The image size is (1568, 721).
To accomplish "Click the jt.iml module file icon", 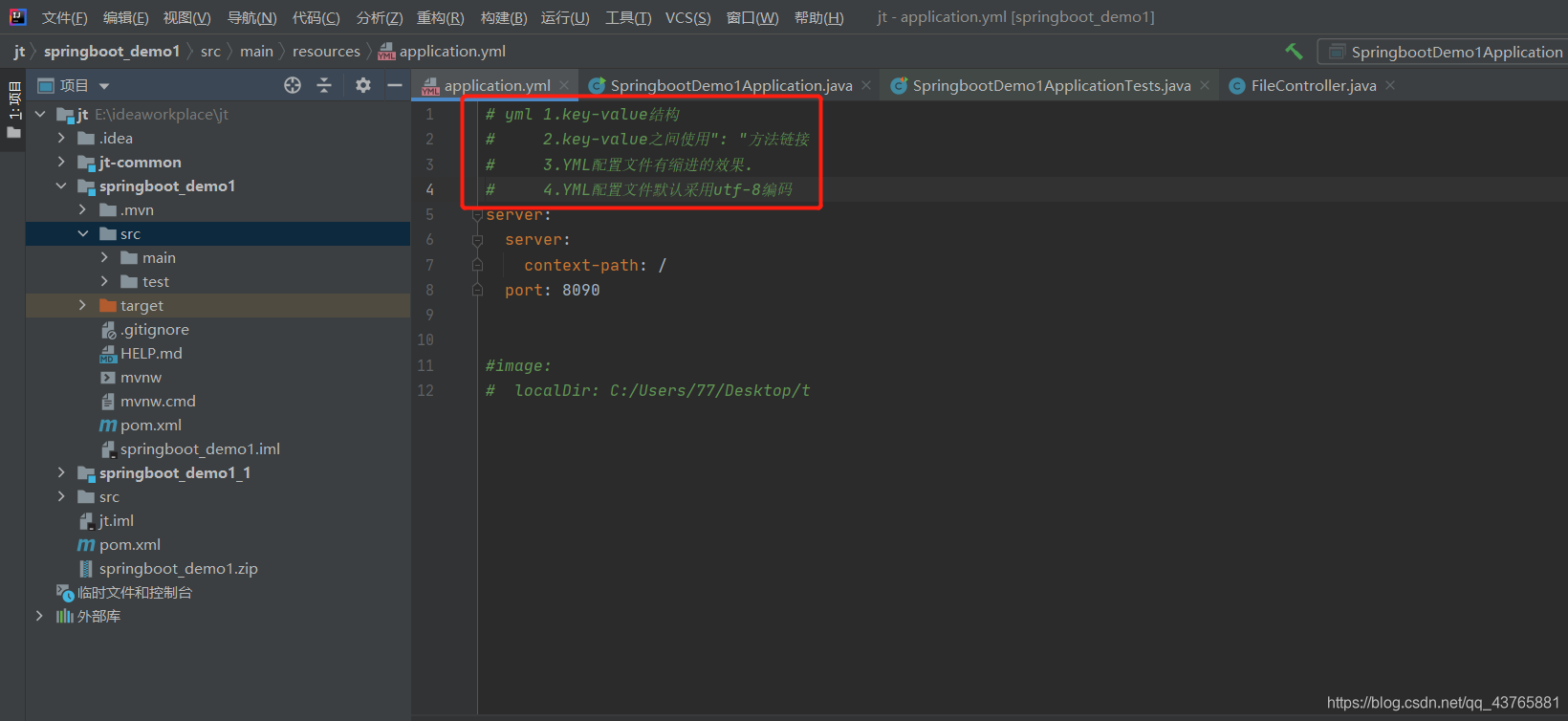I will point(87,521).
